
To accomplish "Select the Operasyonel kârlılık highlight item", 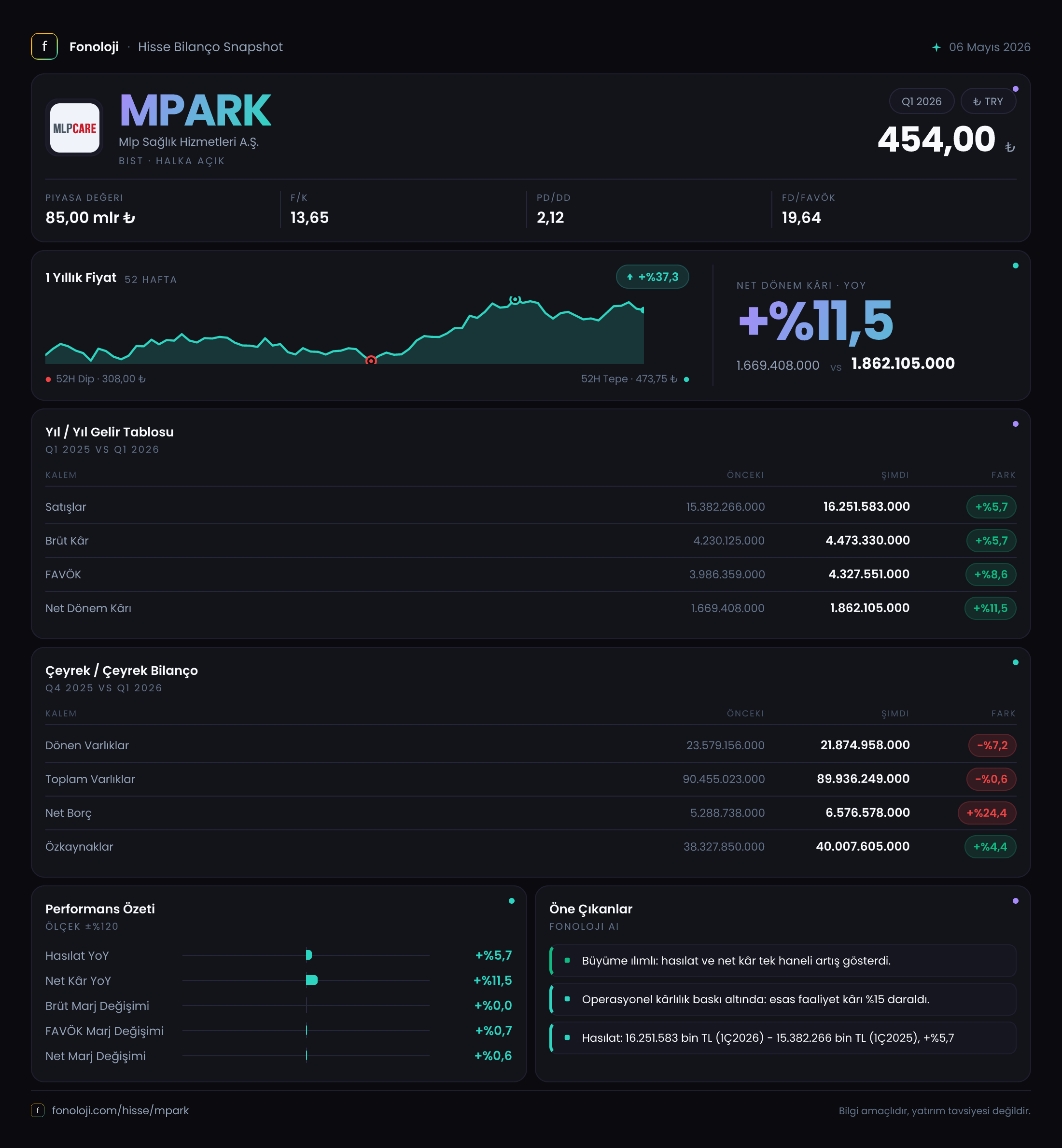I will pos(783,999).
